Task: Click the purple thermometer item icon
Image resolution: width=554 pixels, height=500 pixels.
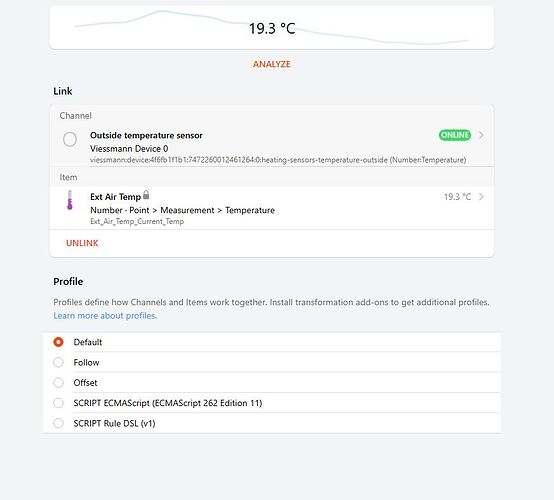Action: click(70, 200)
